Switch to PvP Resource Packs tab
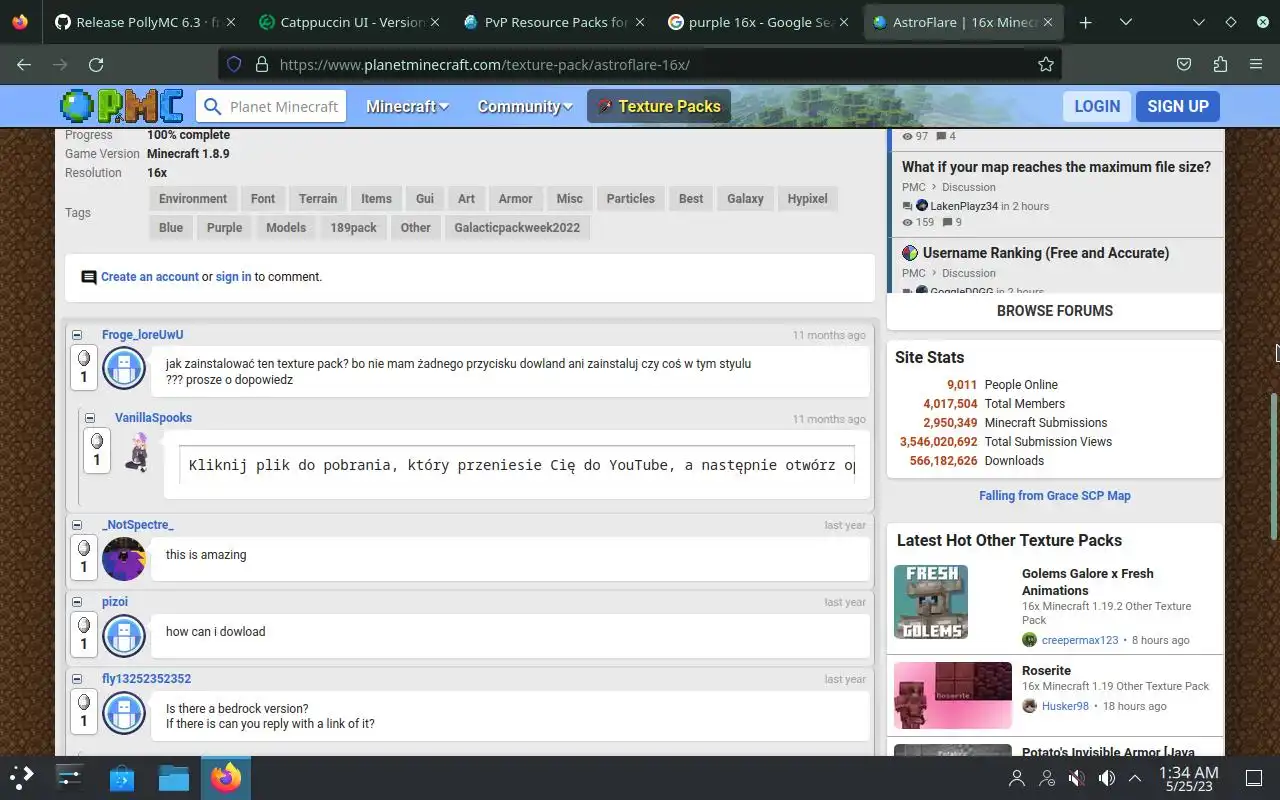1280x800 pixels. (555, 22)
